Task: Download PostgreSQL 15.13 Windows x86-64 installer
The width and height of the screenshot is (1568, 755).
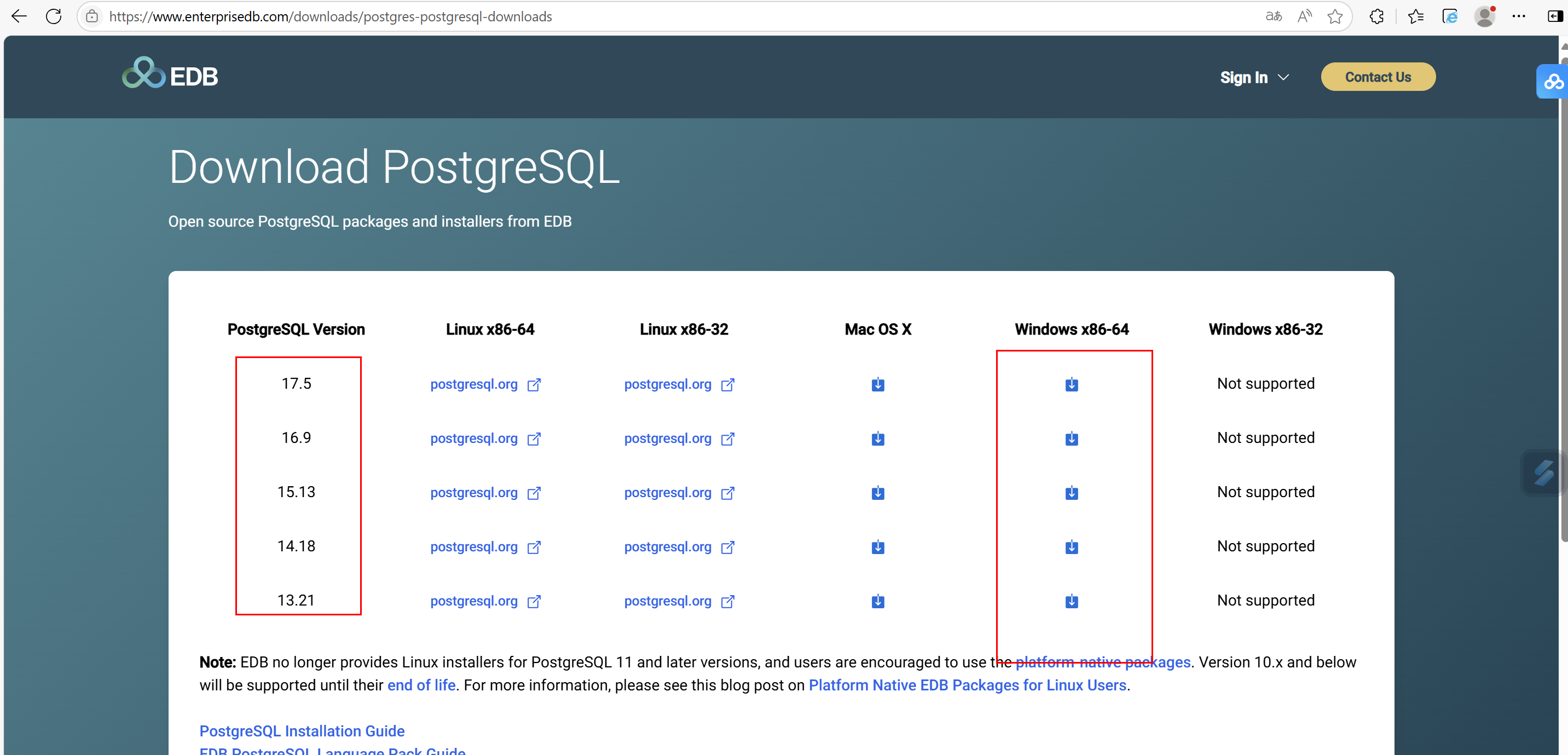Action: (x=1071, y=493)
